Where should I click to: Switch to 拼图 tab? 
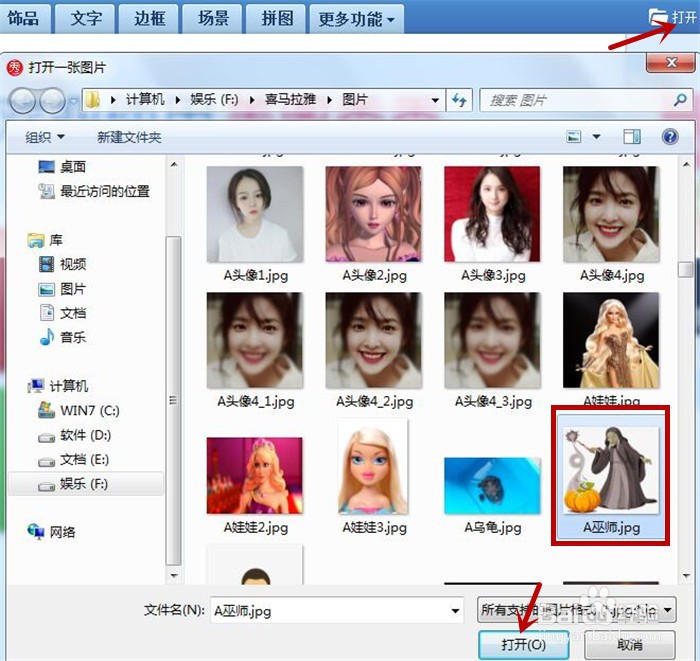click(x=276, y=19)
